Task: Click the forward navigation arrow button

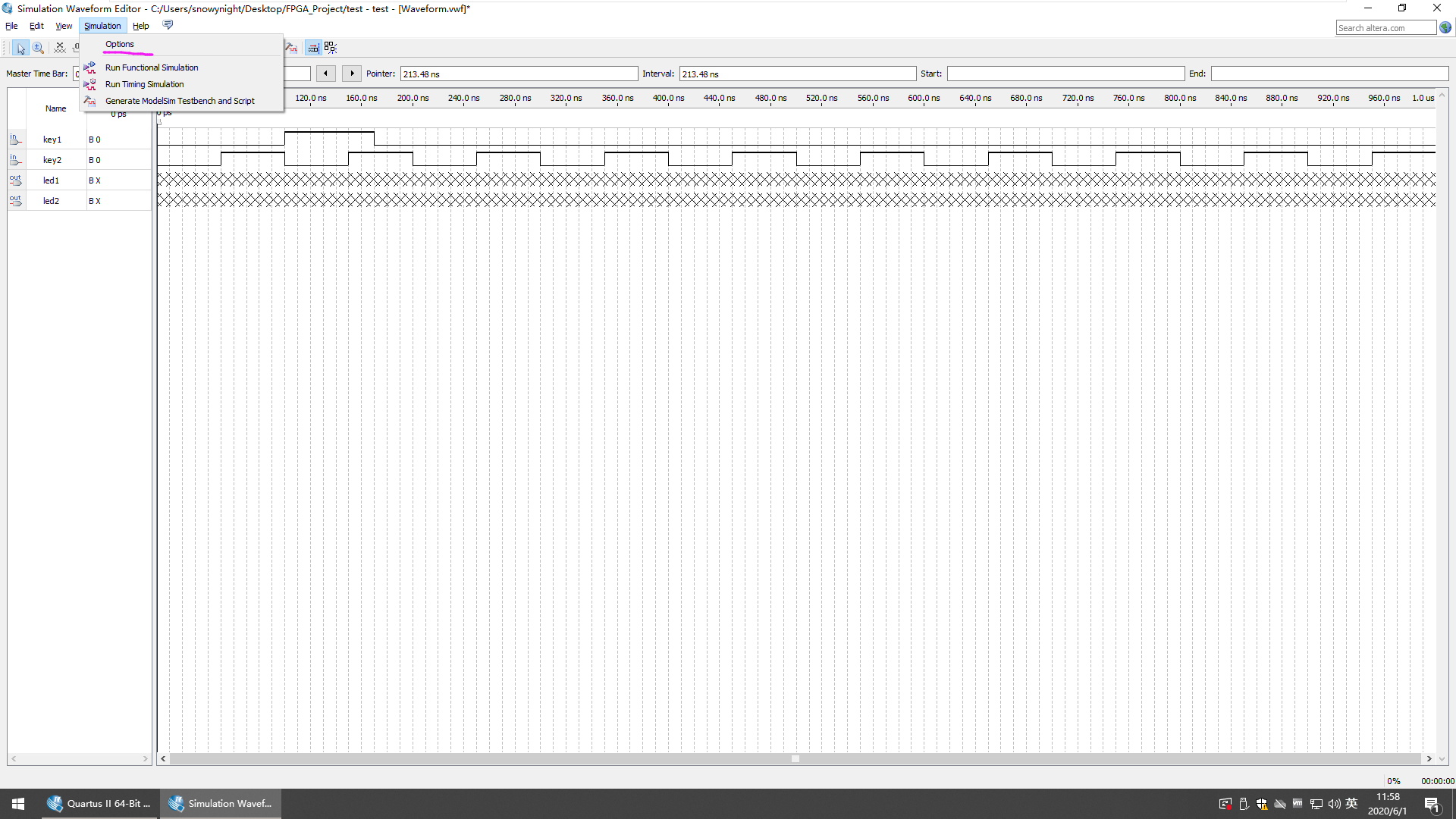Action: 351,73
